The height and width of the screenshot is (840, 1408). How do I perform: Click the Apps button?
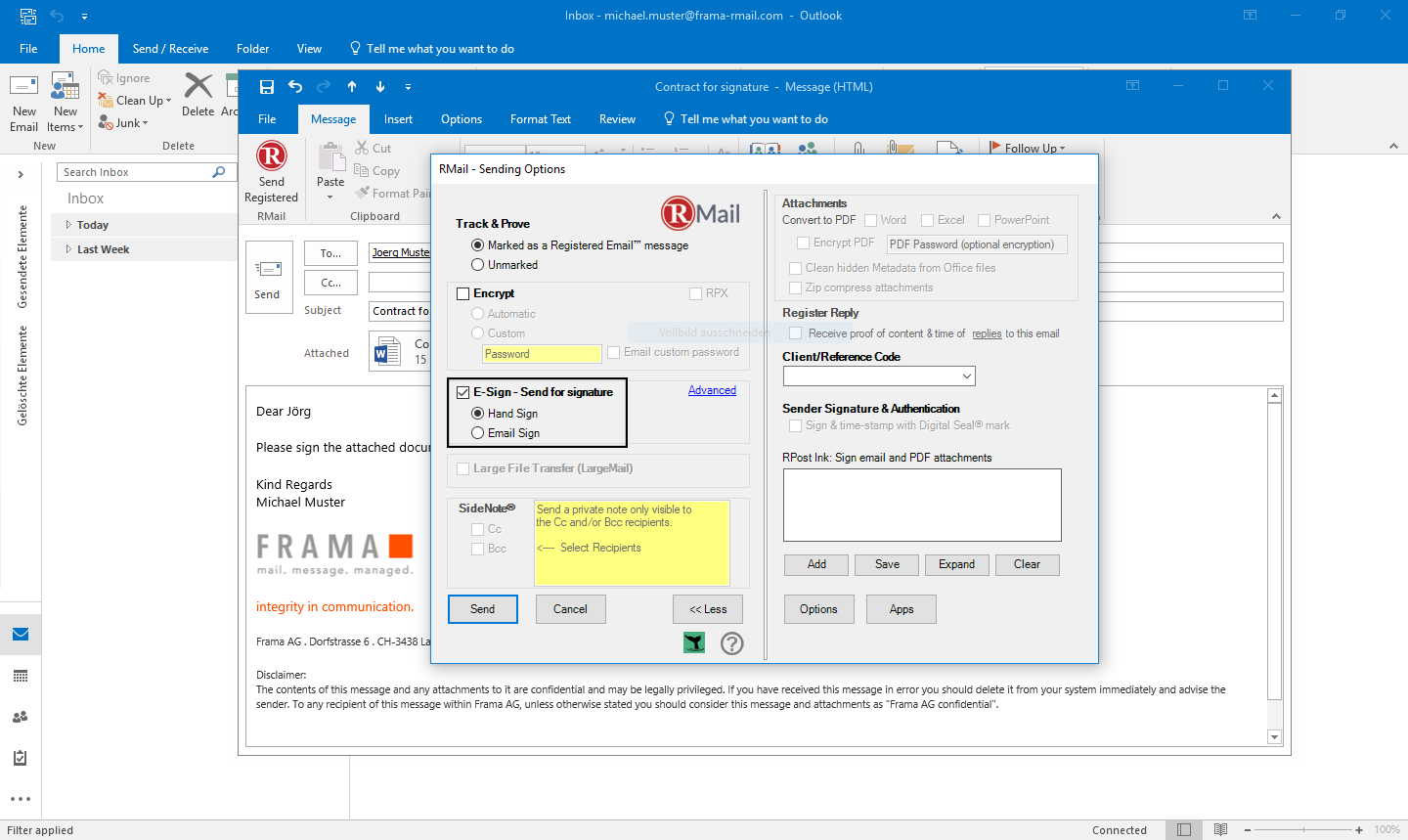click(x=902, y=609)
